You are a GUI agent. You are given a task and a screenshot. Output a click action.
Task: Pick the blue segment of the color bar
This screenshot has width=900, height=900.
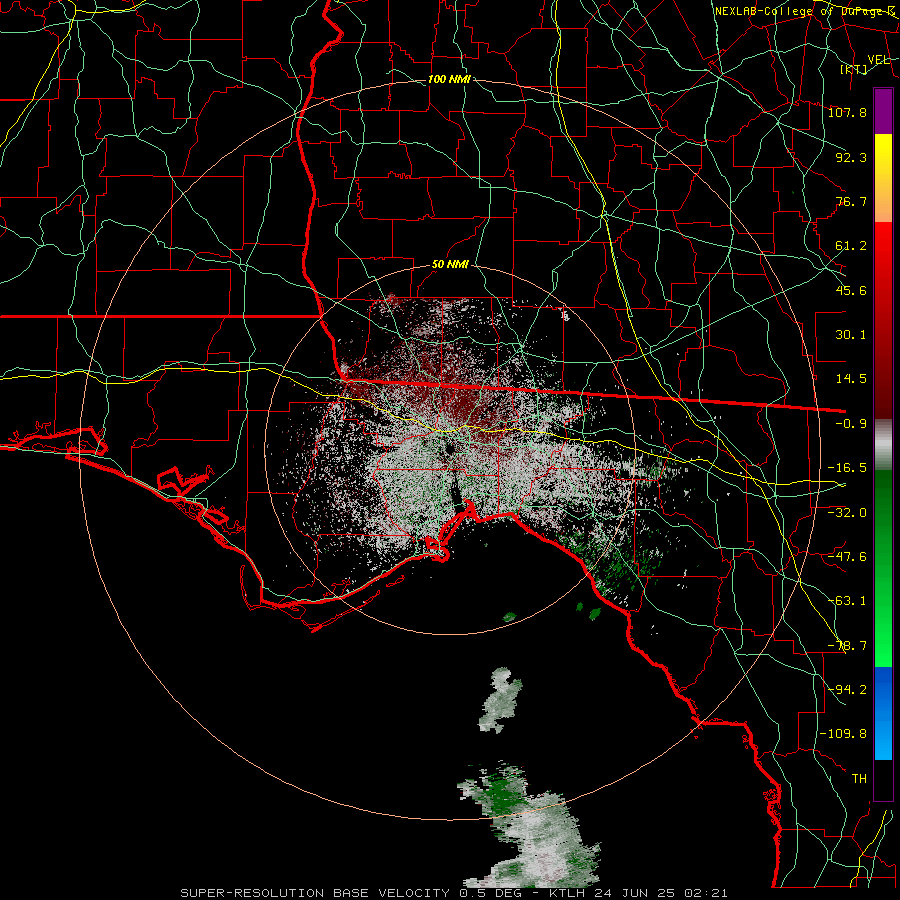coord(883,713)
